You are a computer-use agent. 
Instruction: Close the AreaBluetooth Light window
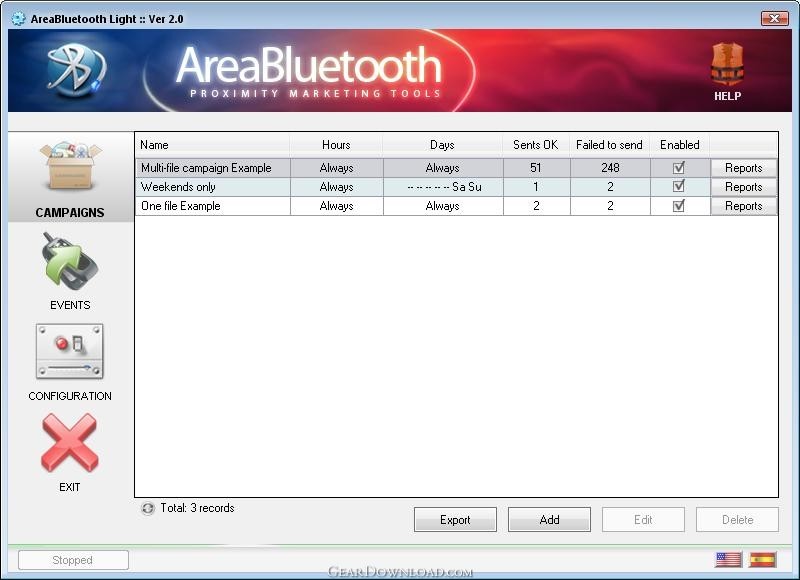pos(774,18)
